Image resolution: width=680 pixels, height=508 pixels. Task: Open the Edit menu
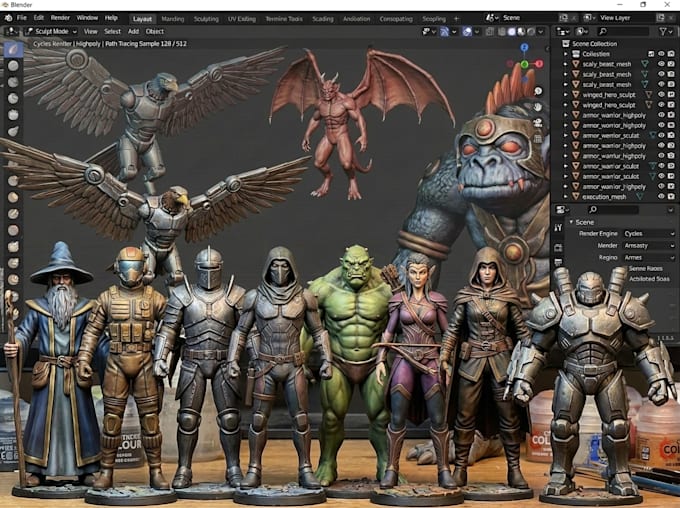coord(39,18)
